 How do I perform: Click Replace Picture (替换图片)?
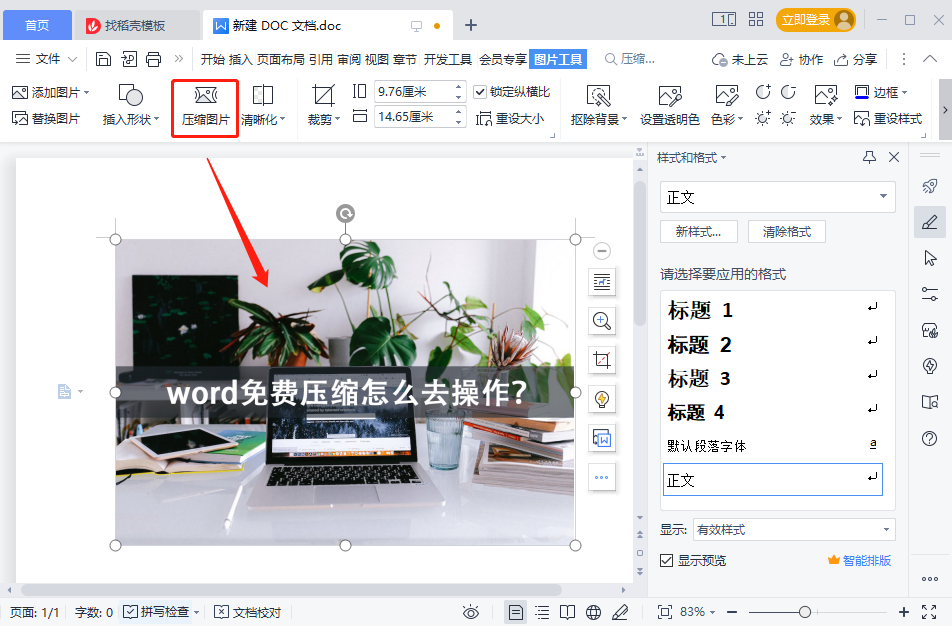[x=46, y=118]
